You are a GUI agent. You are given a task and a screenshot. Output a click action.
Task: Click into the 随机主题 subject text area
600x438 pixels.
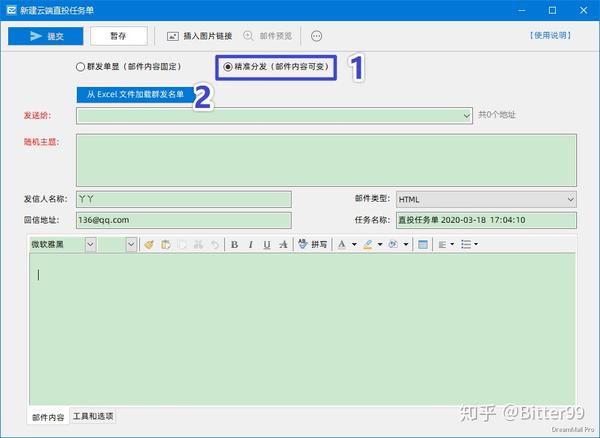[326, 160]
